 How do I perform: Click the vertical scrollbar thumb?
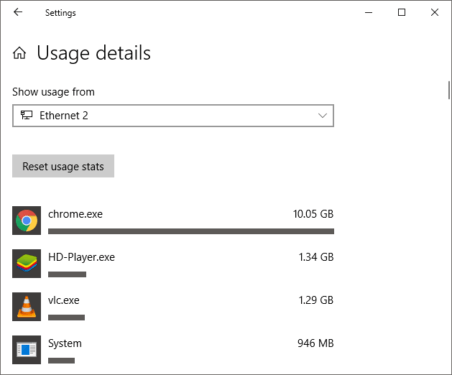click(449, 90)
